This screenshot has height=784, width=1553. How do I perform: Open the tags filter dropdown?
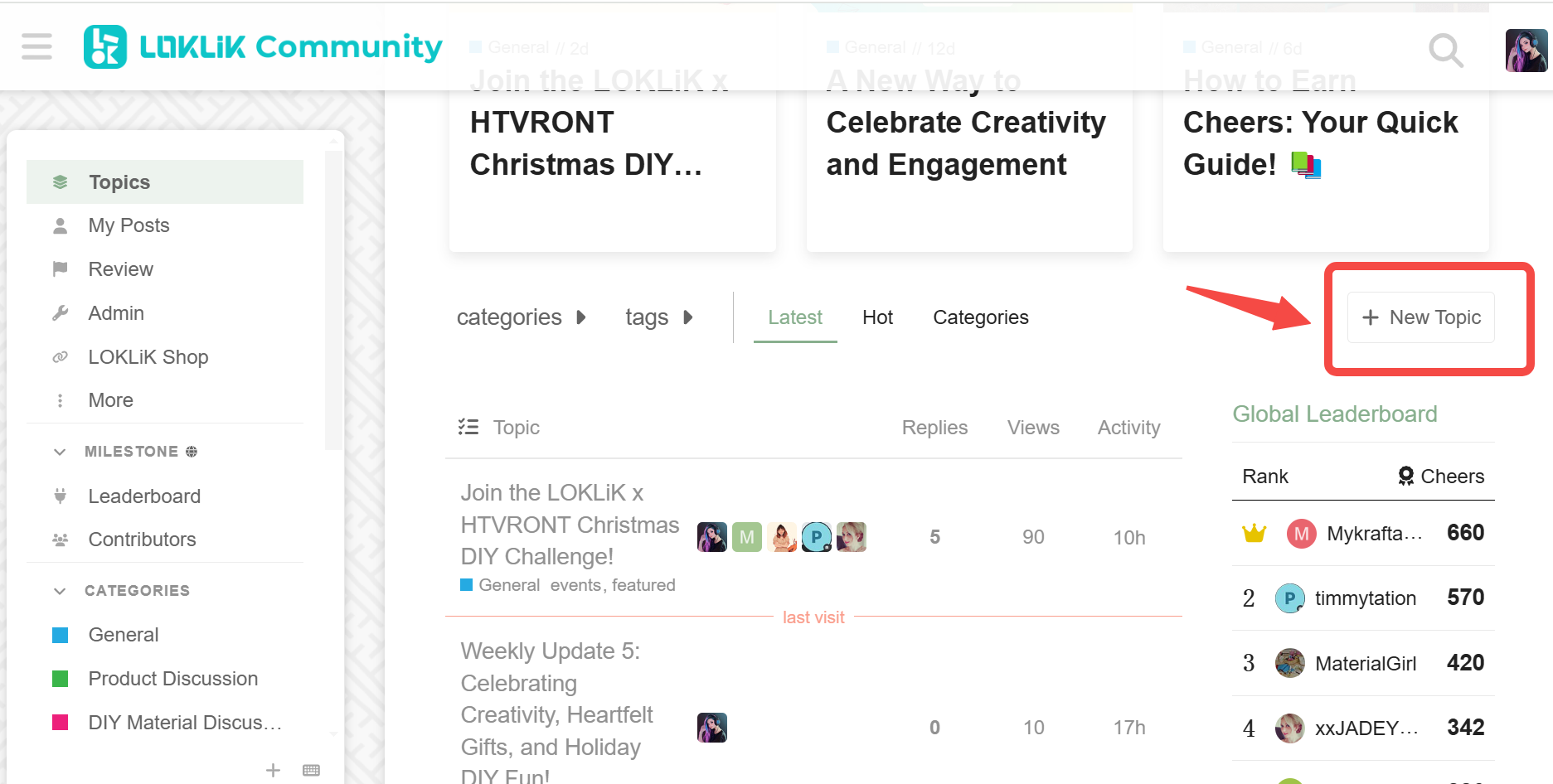tap(659, 317)
